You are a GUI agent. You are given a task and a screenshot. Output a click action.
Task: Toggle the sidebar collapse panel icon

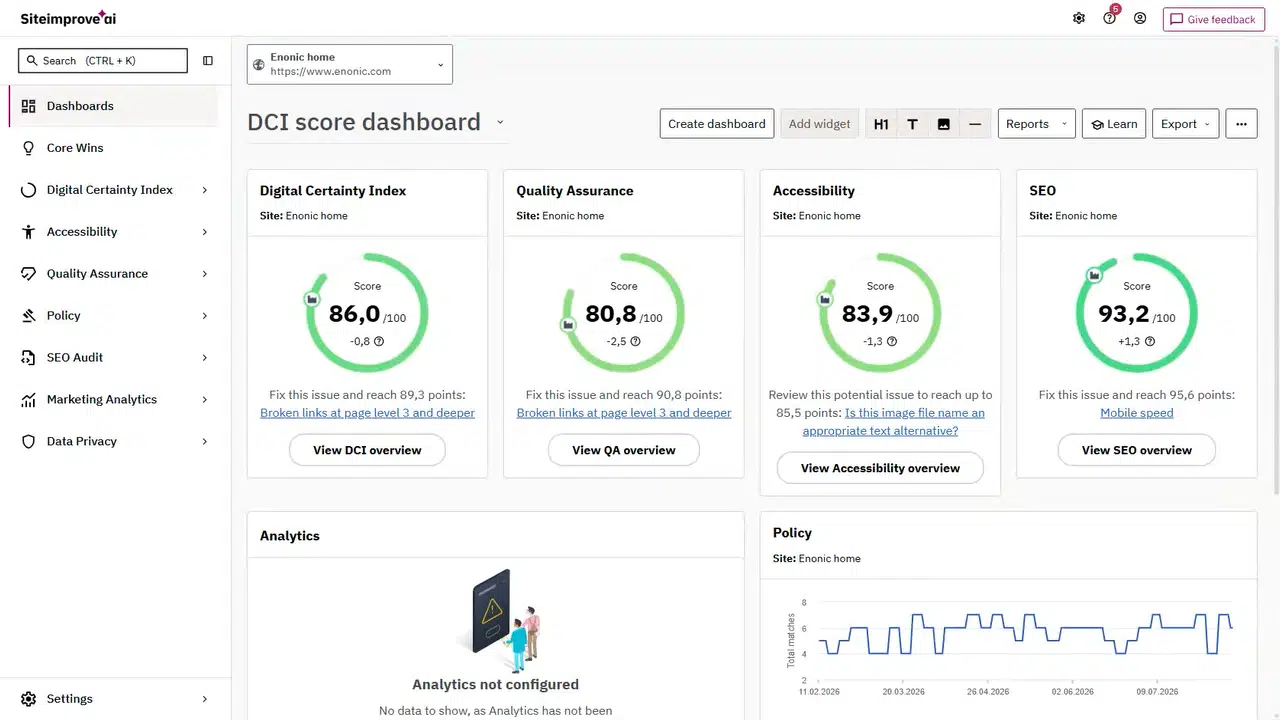click(x=208, y=61)
